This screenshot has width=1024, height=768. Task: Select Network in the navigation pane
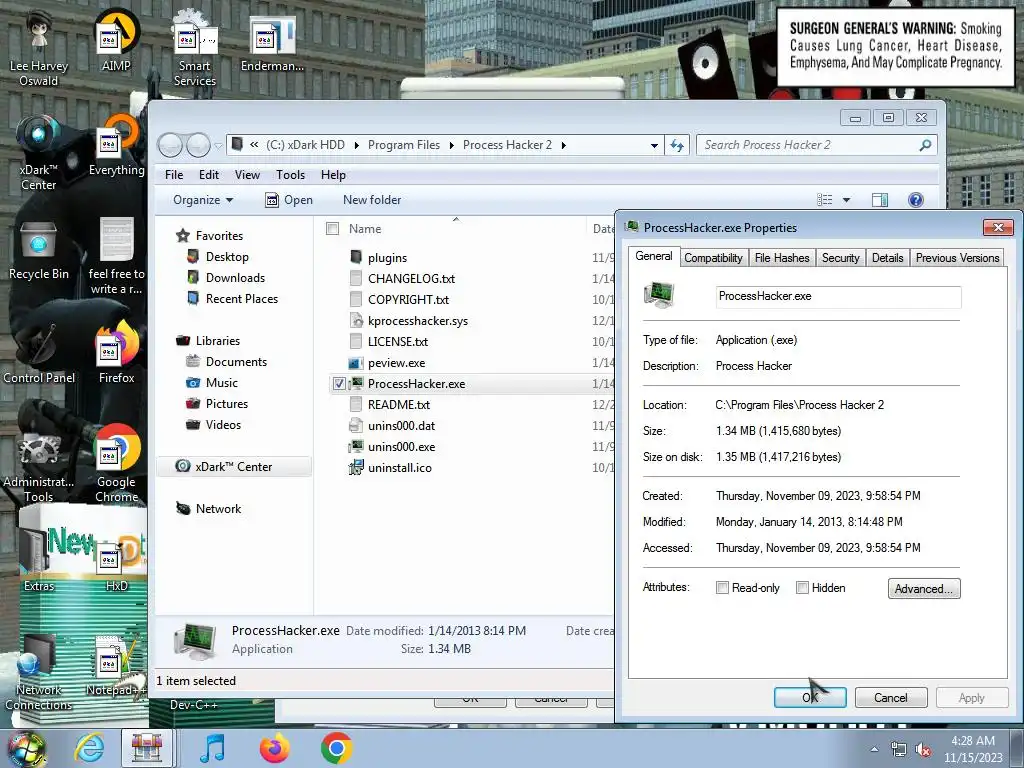pos(218,509)
